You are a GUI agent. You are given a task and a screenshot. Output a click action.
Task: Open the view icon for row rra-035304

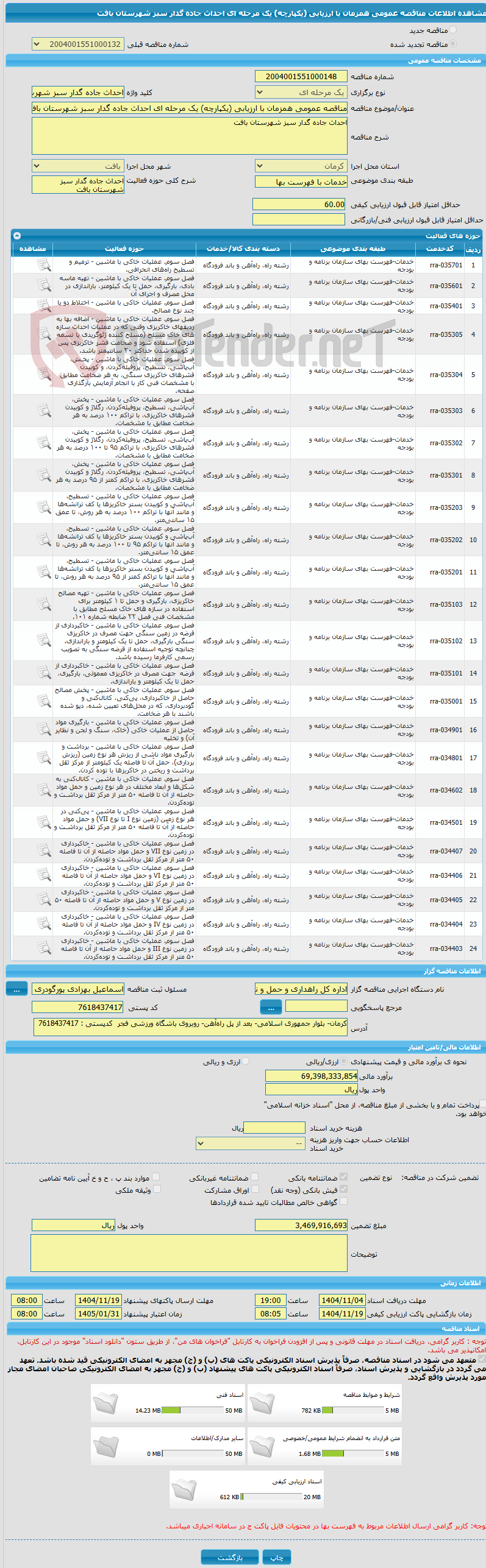coord(44,375)
